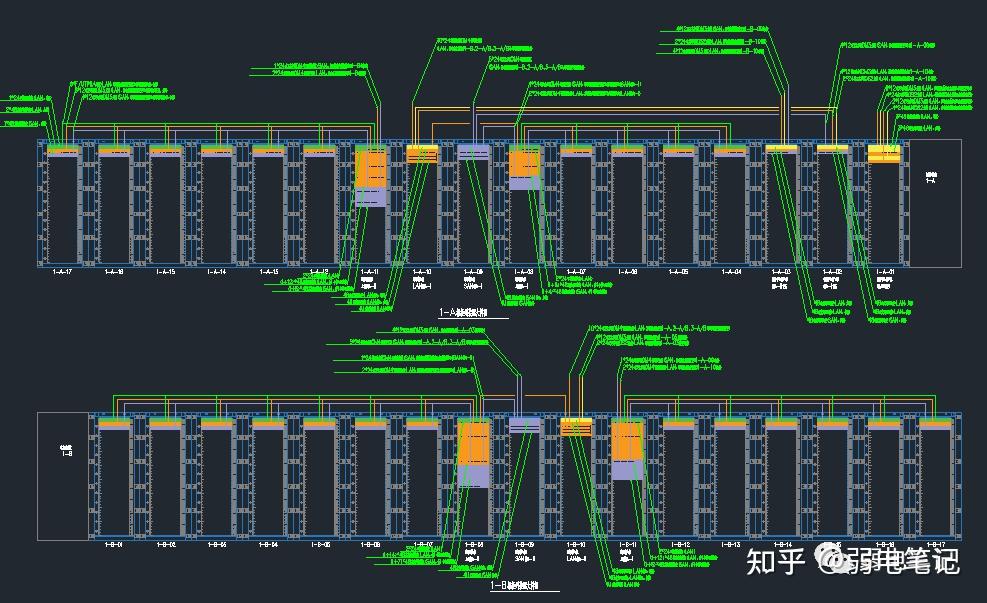
Task: Select the rack label 1-B-17
Action: coord(935,544)
